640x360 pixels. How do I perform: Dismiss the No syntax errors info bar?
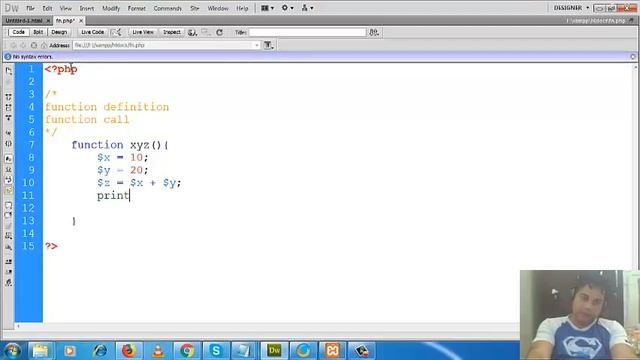click(633, 57)
